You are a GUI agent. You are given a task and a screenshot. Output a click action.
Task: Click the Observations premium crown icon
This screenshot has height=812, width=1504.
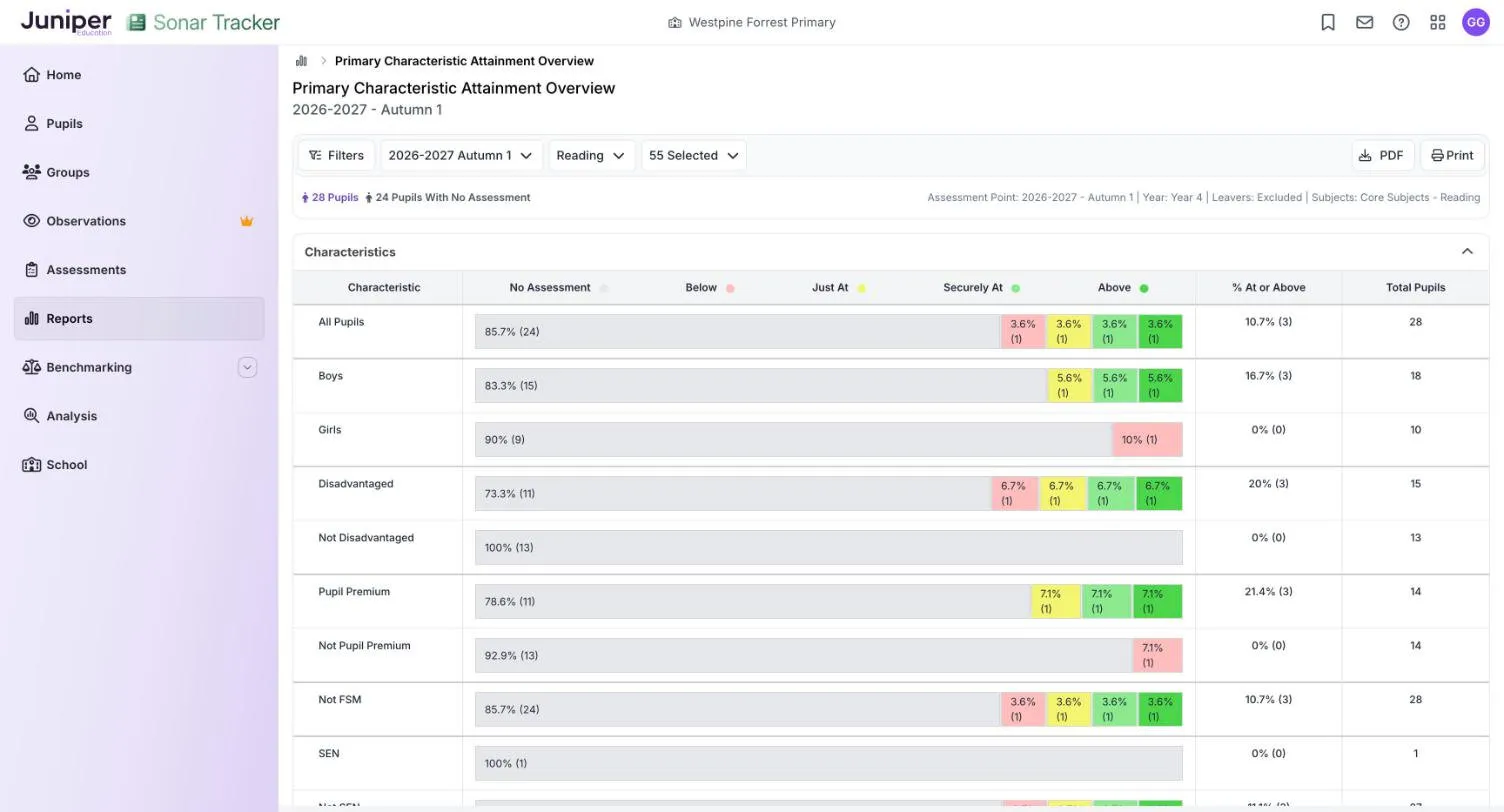(x=246, y=221)
